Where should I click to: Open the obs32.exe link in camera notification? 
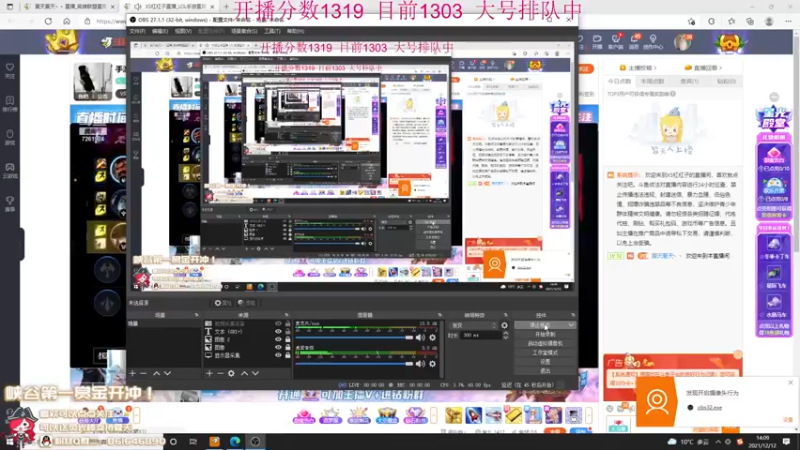click(710, 407)
